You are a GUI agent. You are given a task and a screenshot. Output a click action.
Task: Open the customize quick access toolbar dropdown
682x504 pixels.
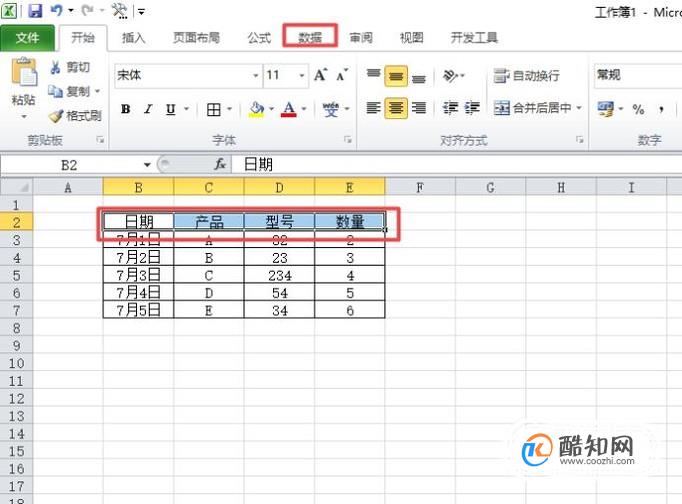[x=141, y=11]
